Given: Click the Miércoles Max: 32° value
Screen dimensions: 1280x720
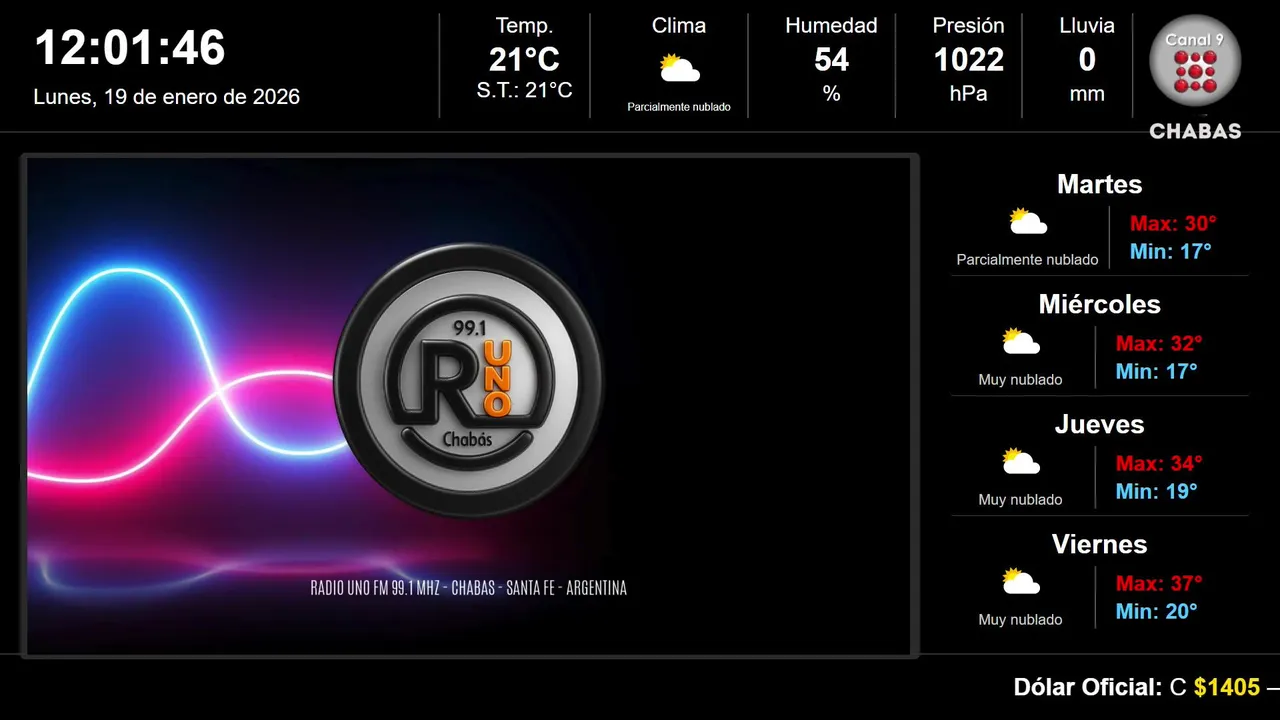Looking at the screenshot, I should click(x=1159, y=344).
